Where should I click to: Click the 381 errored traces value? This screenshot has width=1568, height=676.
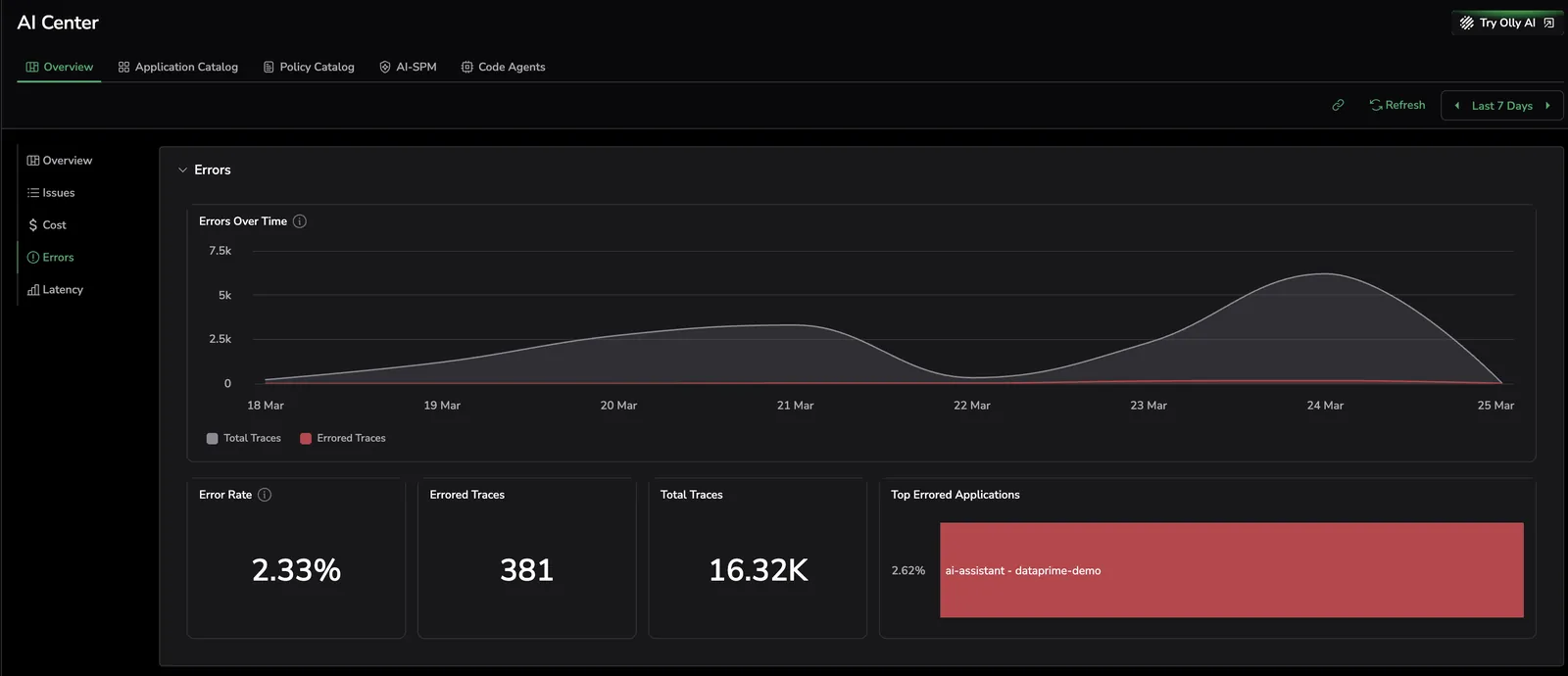527,570
